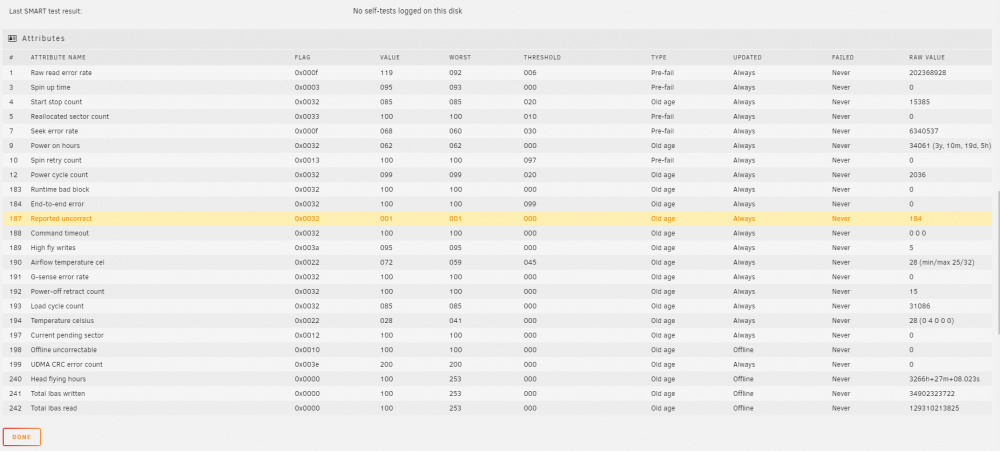
Task: Click threshold 045 for Airflow temperature
Action: tap(530, 262)
